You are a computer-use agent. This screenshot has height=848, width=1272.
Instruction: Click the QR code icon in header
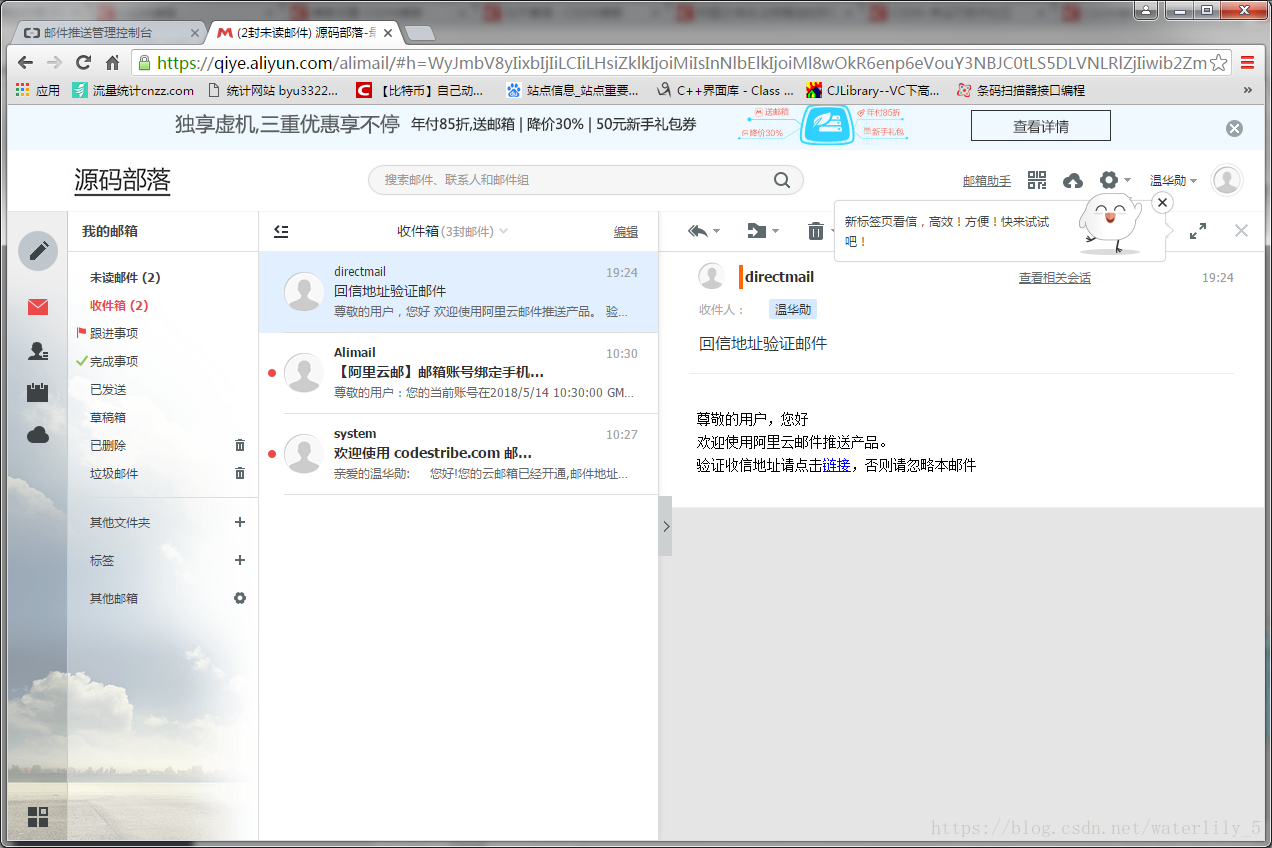[x=1037, y=180]
